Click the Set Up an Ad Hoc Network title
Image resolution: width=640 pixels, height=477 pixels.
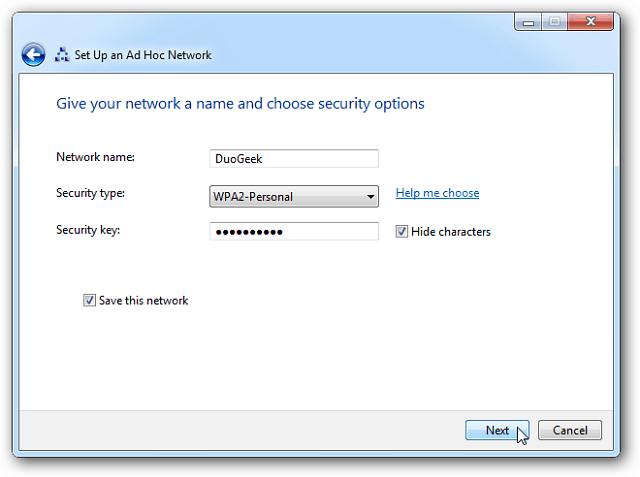click(143, 55)
